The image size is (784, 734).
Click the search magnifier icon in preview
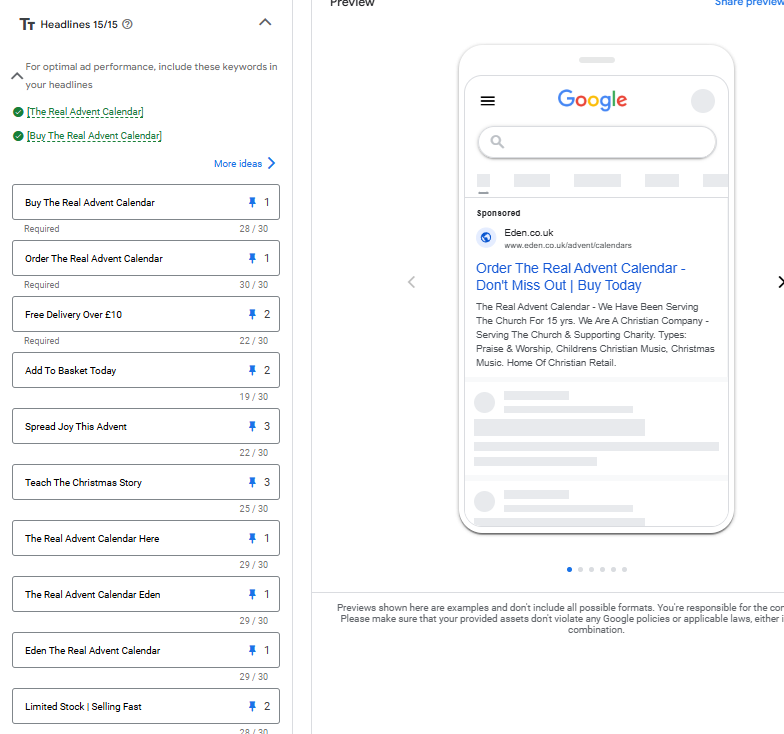[497, 142]
